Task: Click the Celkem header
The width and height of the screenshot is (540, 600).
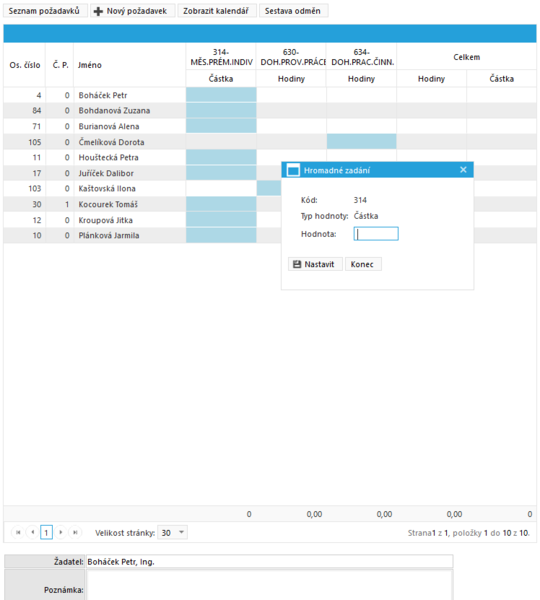Action: [467, 57]
